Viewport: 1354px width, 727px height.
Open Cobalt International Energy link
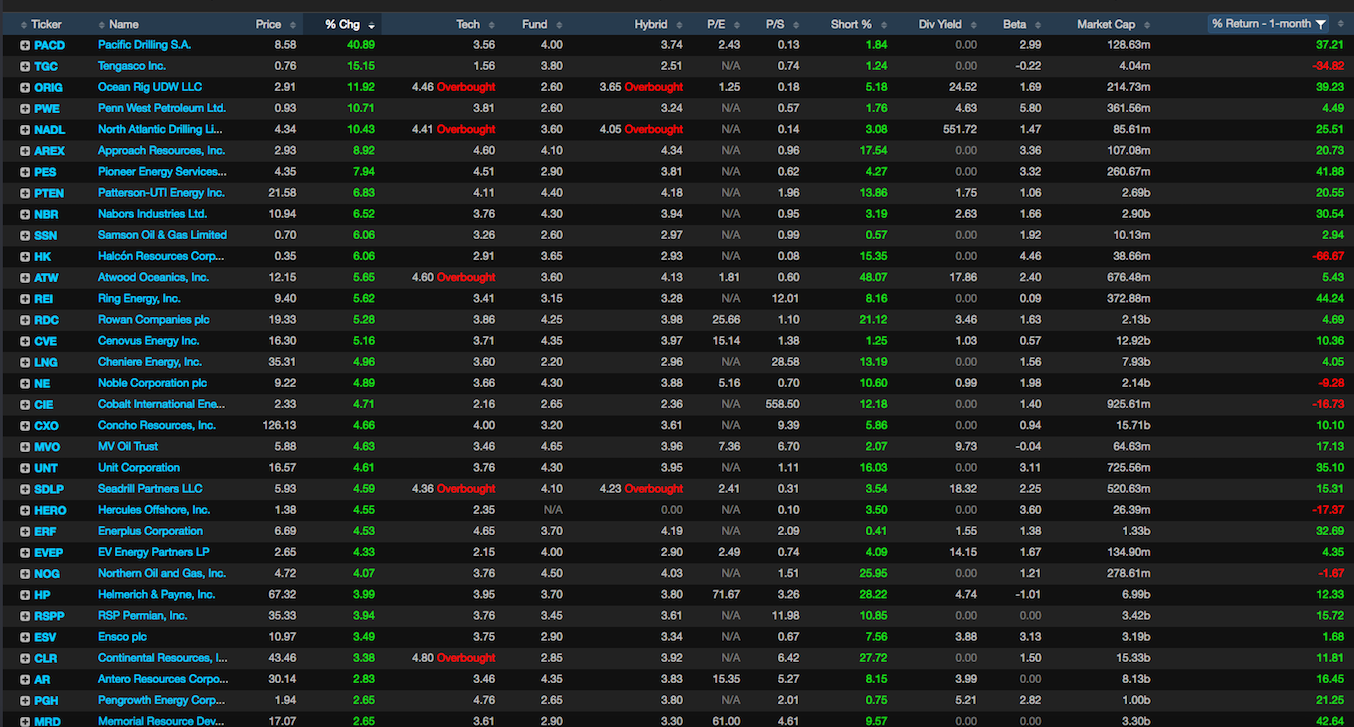162,404
